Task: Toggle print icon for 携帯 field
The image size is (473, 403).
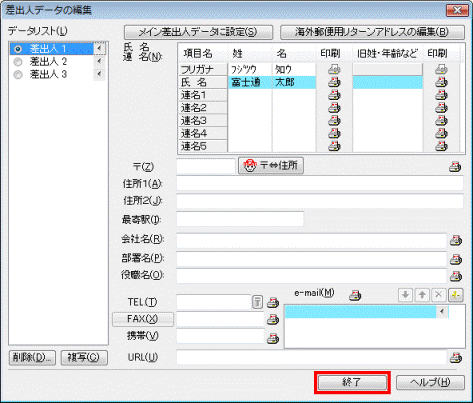Action: 273,339
